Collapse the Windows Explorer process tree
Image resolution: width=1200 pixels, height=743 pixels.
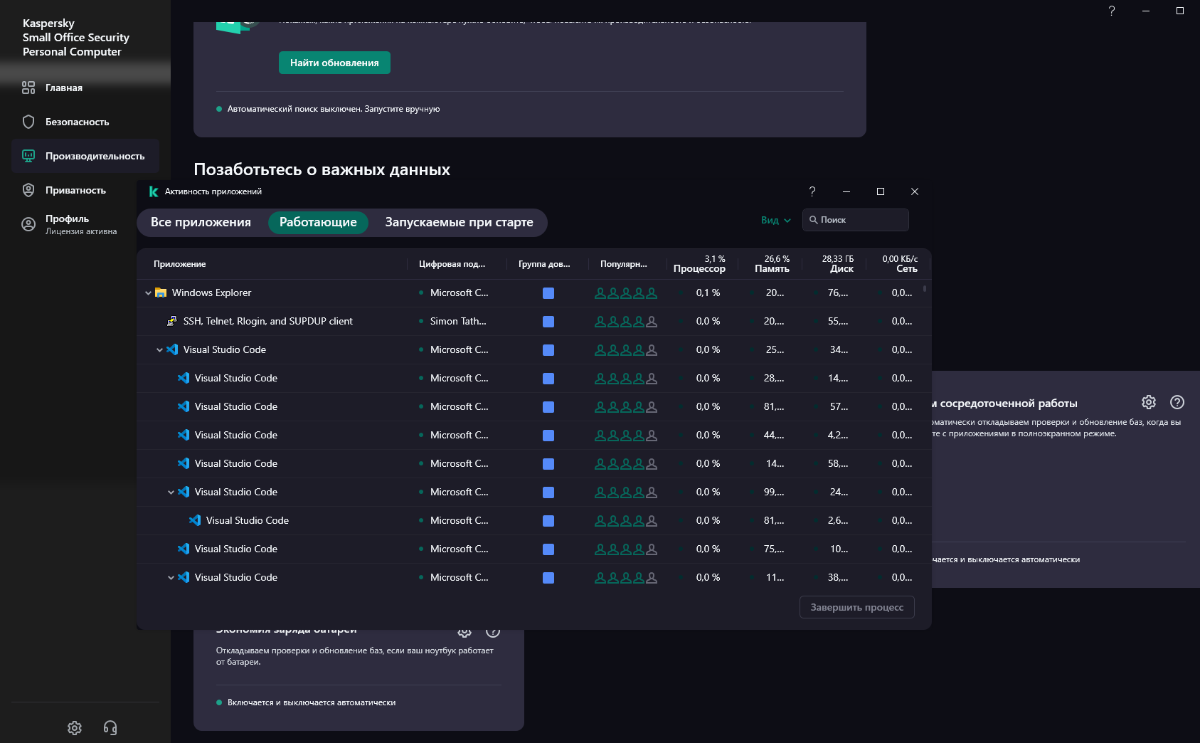click(148, 293)
